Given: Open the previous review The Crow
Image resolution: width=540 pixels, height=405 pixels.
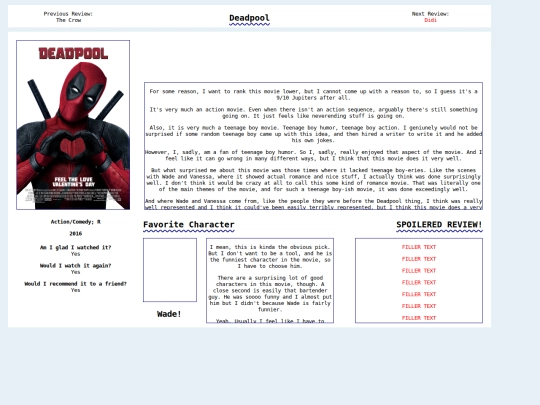Looking at the screenshot, I should [69, 20].
